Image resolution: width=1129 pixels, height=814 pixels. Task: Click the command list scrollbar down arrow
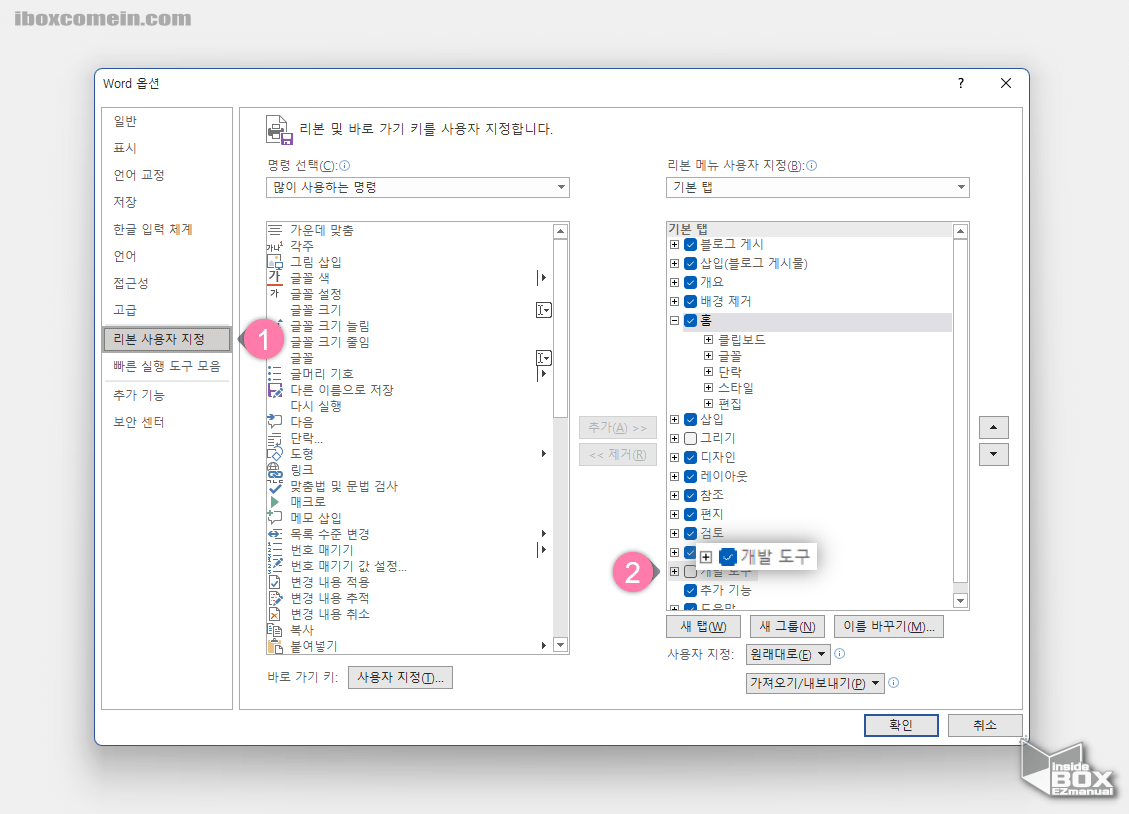point(560,645)
